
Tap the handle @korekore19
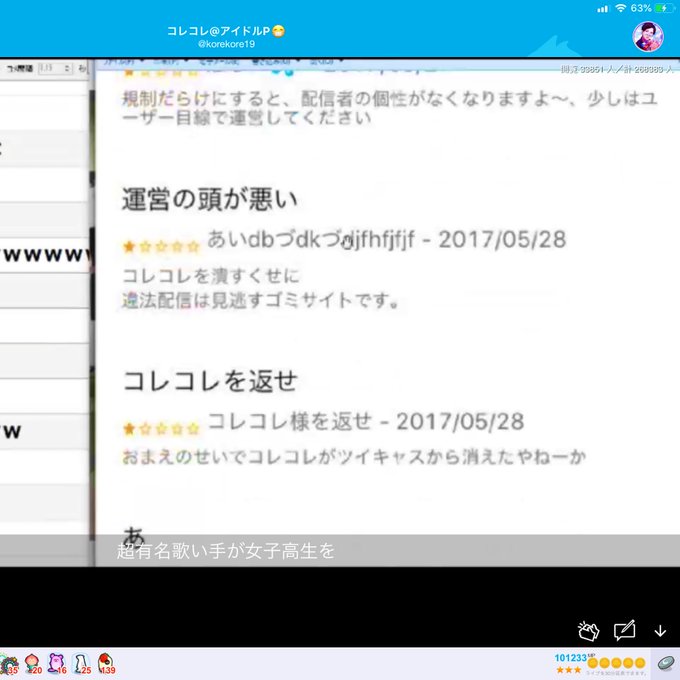[226, 44]
